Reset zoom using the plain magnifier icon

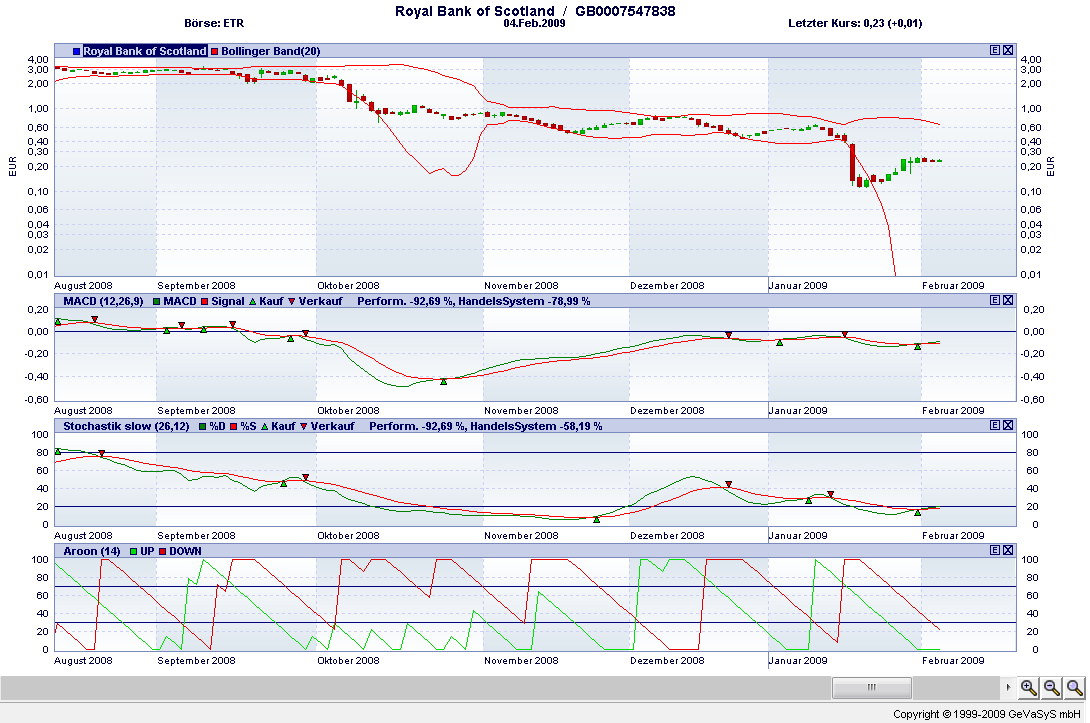1075,688
